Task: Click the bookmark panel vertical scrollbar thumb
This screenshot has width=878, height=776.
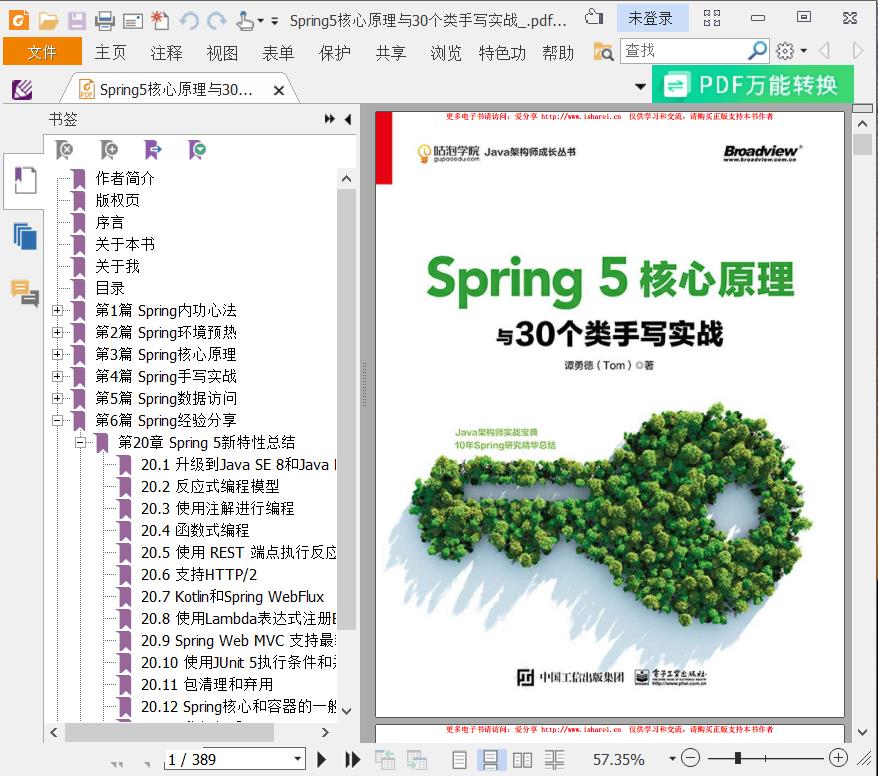Action: click(347, 409)
